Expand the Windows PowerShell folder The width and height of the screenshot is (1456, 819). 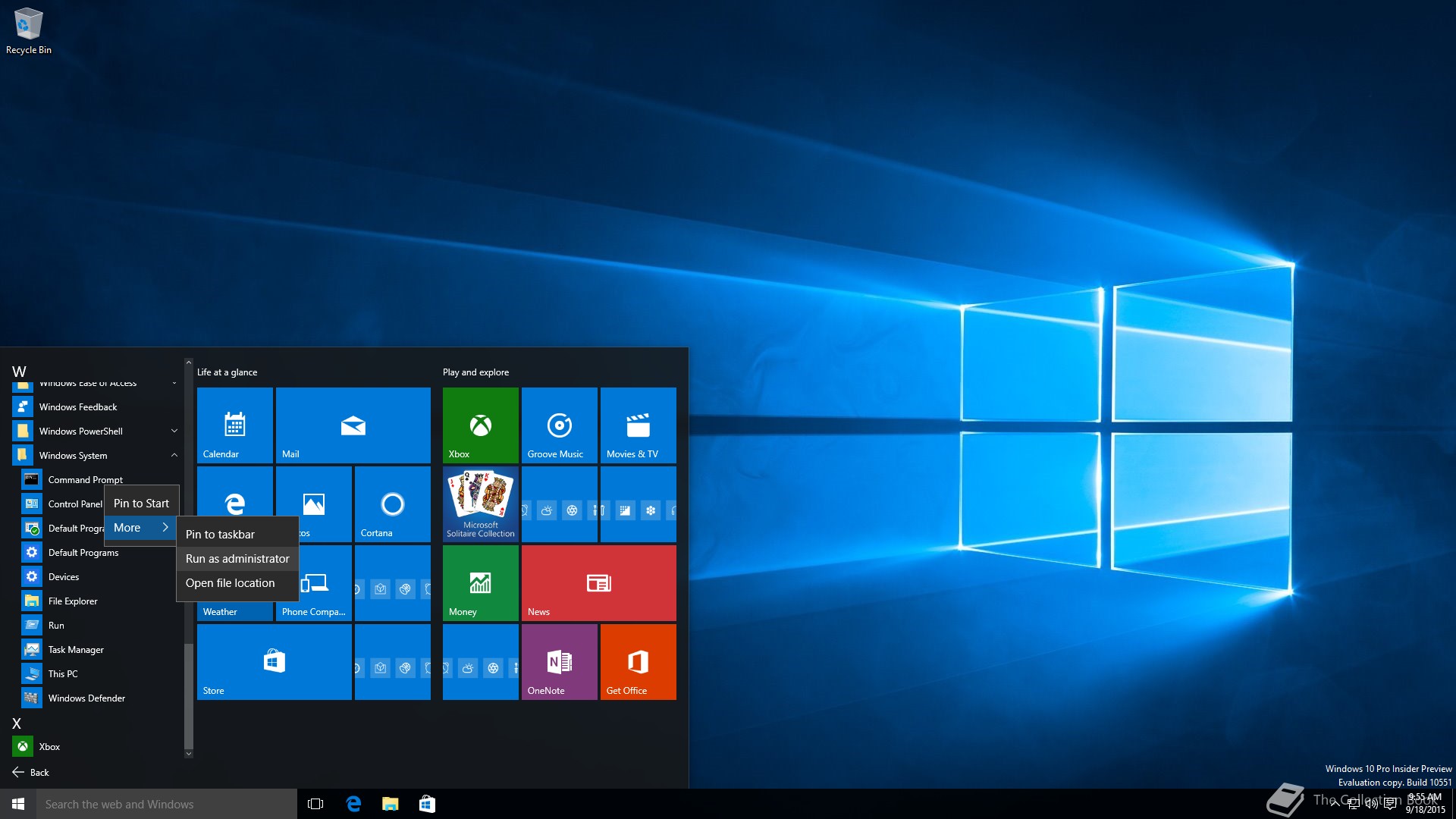click(x=174, y=431)
